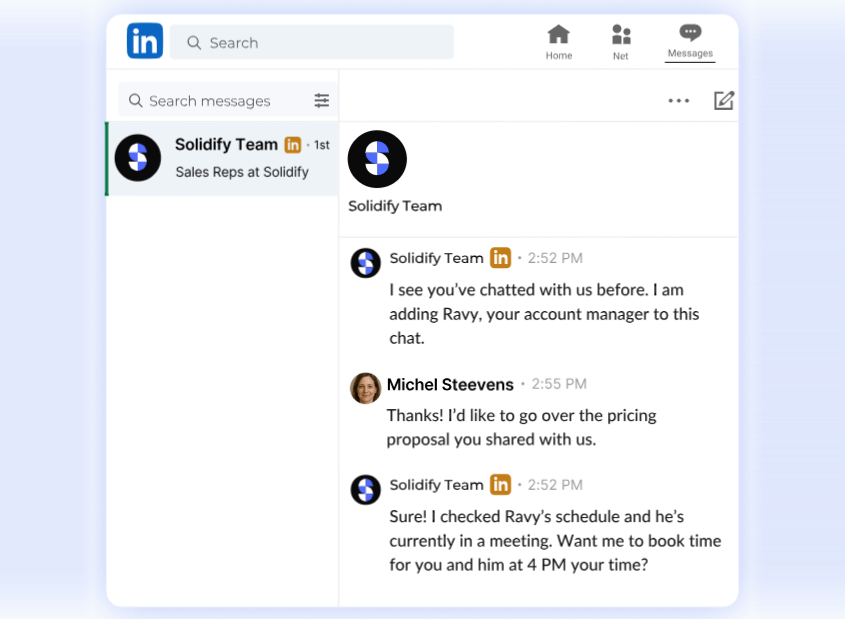Click Solidify Team avatar in conversation list

pos(138,158)
